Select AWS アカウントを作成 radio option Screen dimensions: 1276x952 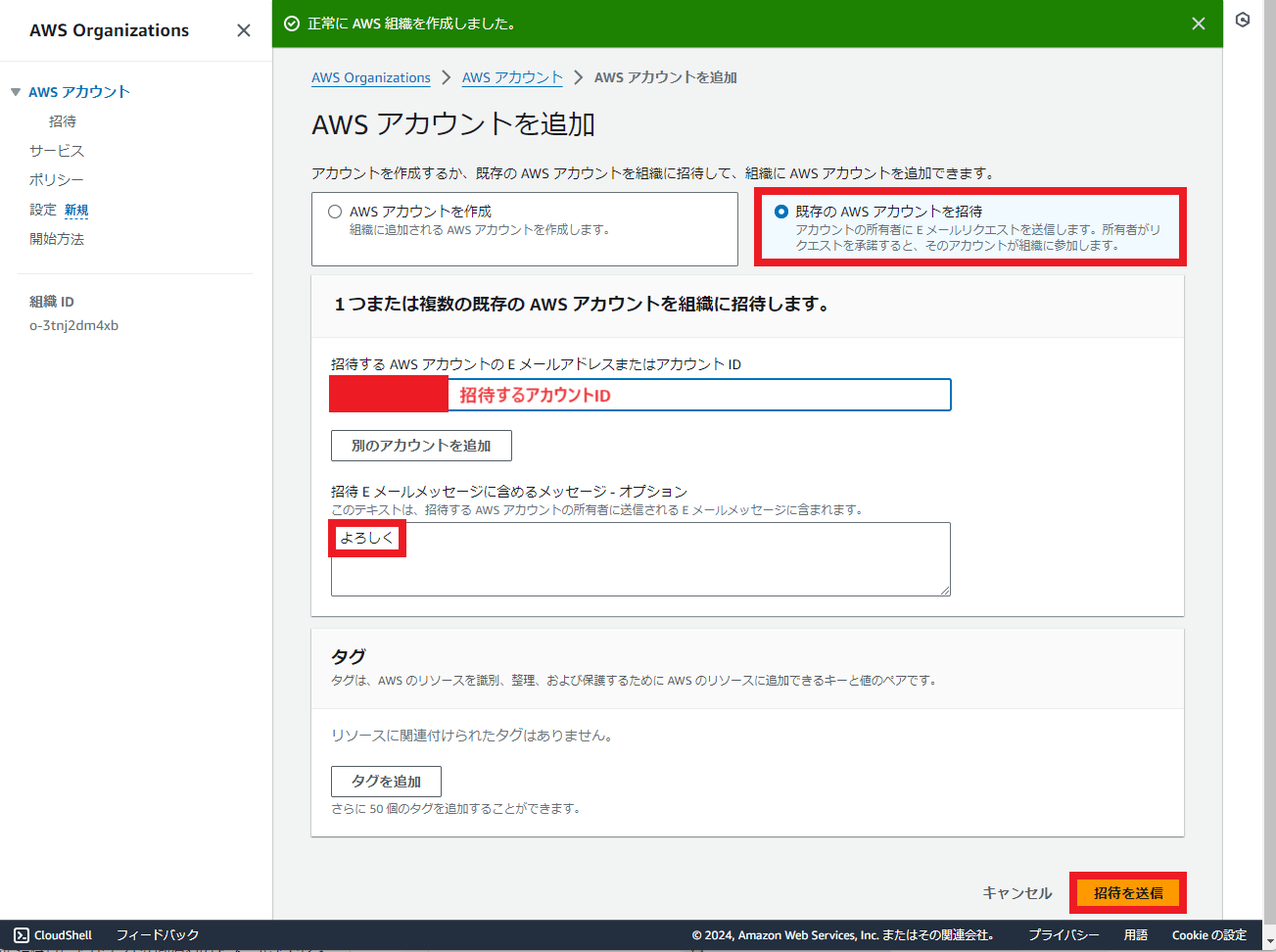pos(335,212)
